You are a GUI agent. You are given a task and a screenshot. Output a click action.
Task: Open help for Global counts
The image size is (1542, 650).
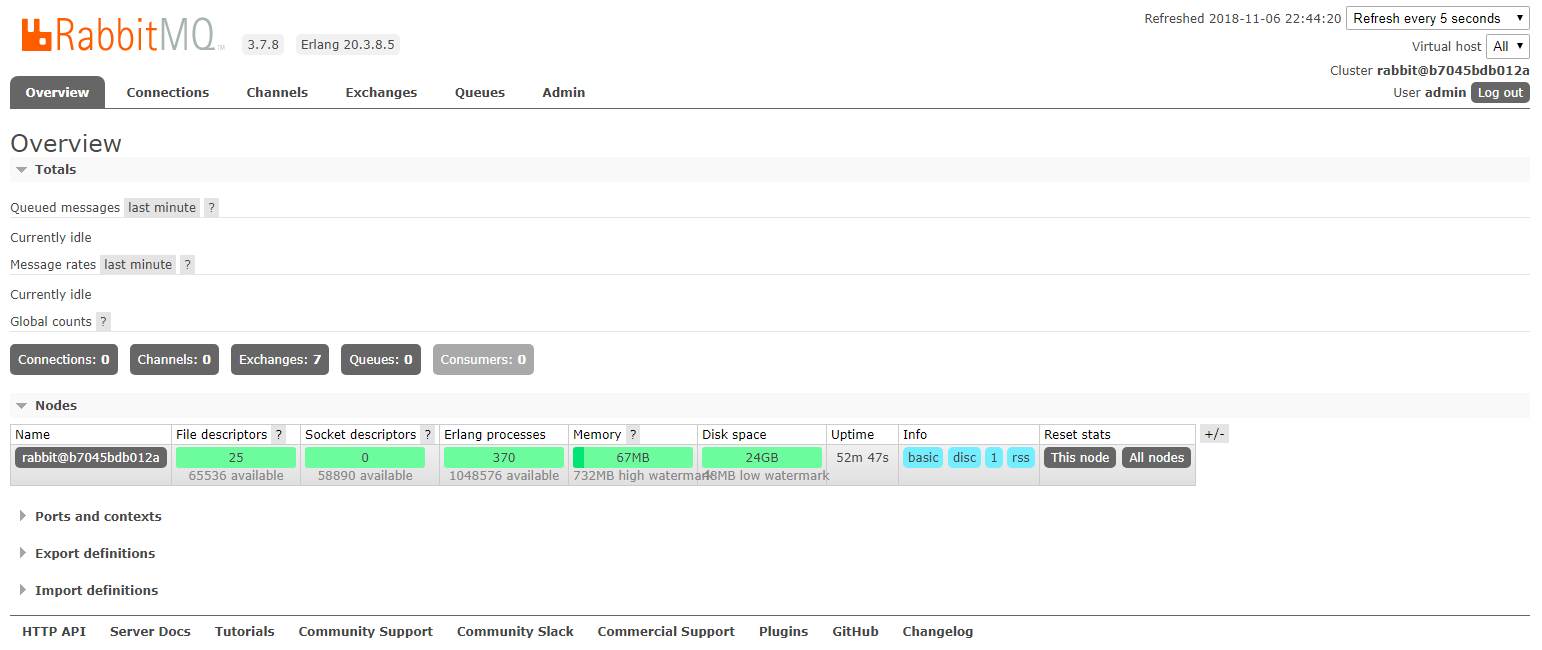point(103,322)
